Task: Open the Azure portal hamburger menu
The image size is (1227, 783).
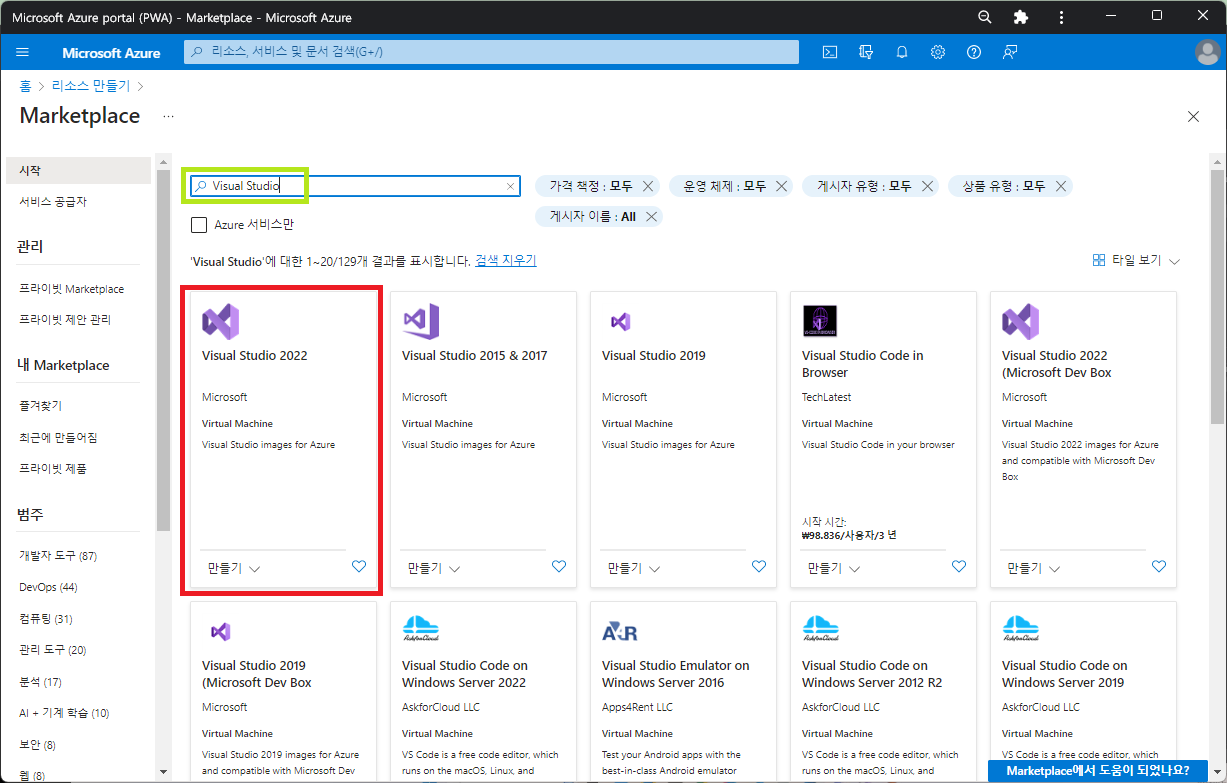Action: 23,52
